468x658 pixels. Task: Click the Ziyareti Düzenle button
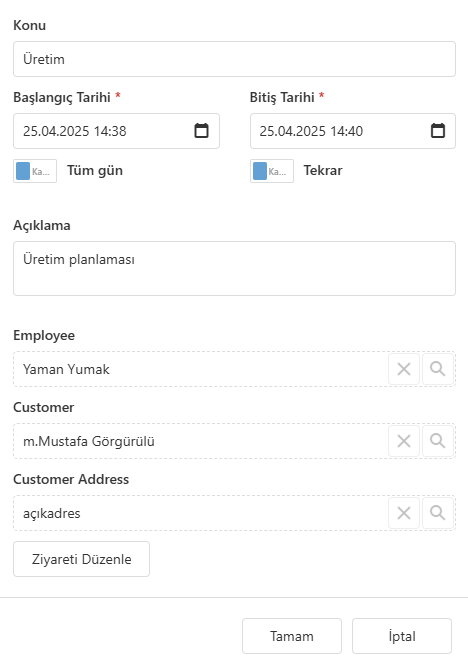pos(81,559)
